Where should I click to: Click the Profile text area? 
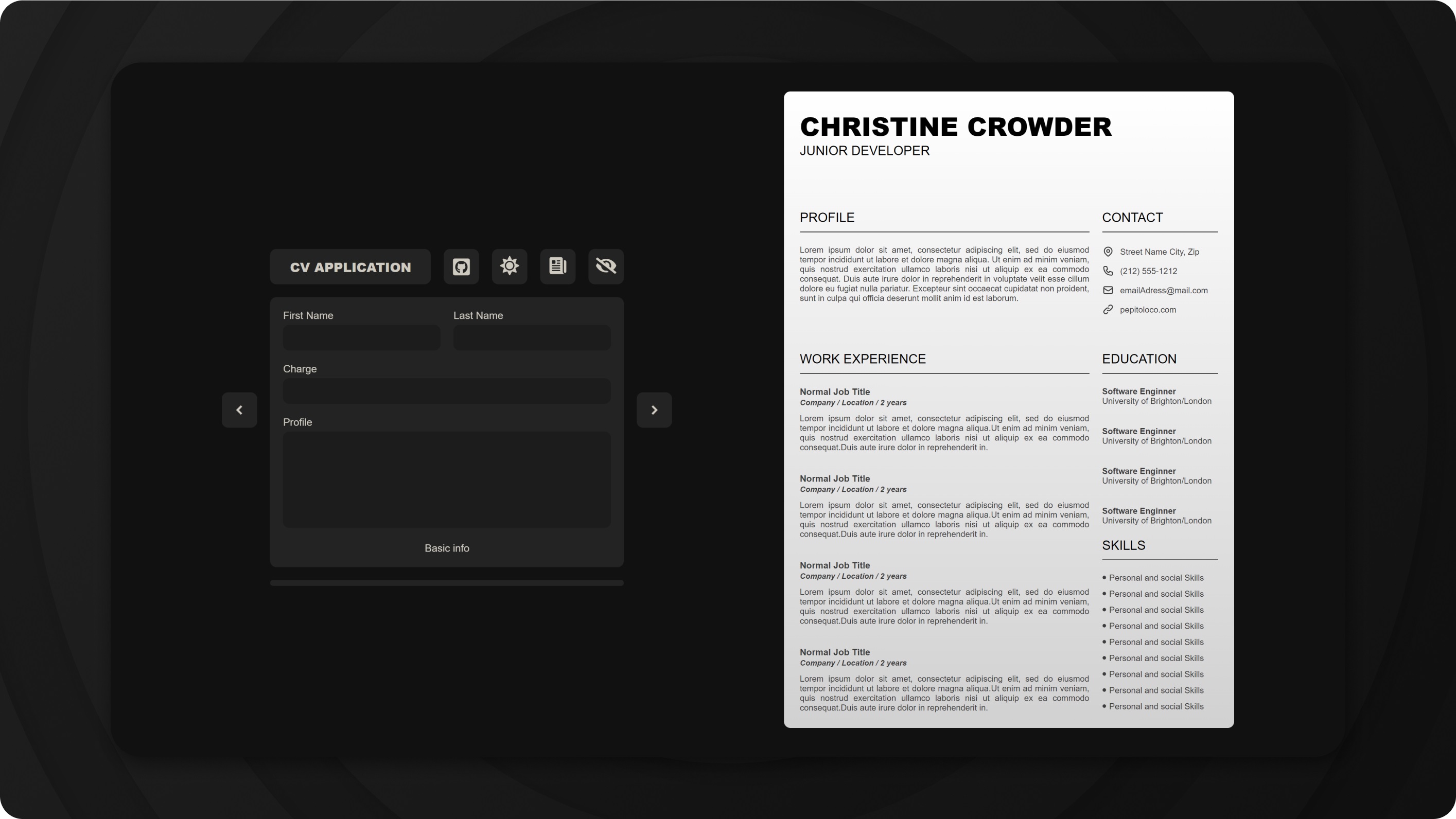click(x=446, y=479)
